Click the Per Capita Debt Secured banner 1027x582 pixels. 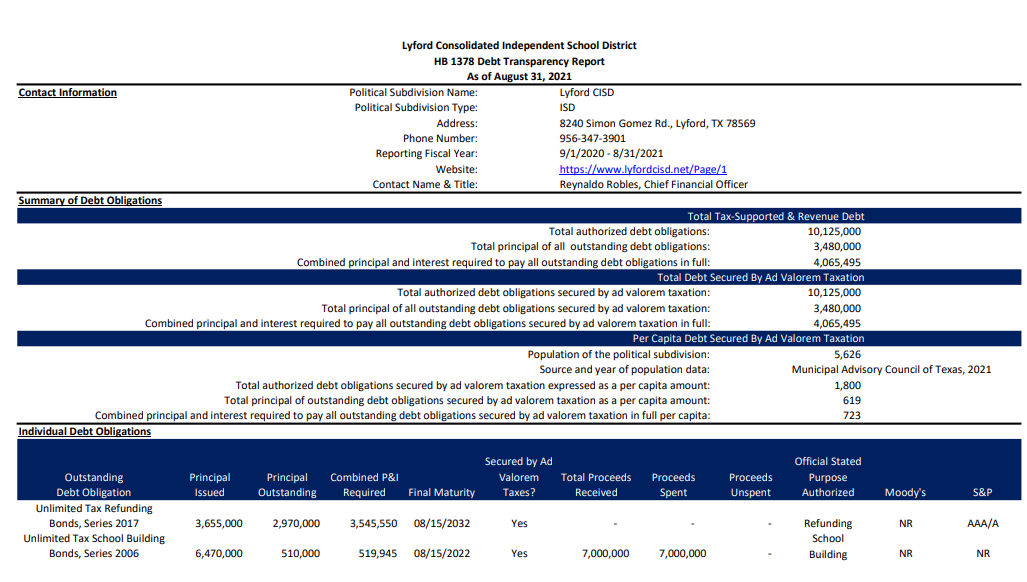click(748, 338)
